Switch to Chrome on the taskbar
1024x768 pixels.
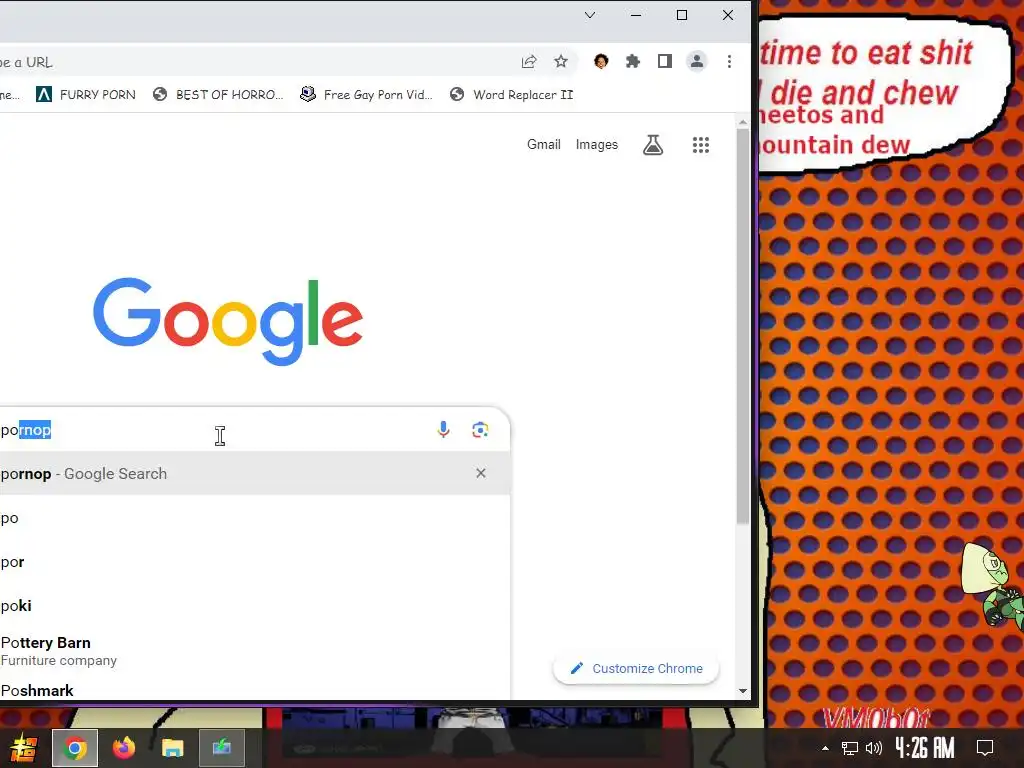tap(75, 748)
